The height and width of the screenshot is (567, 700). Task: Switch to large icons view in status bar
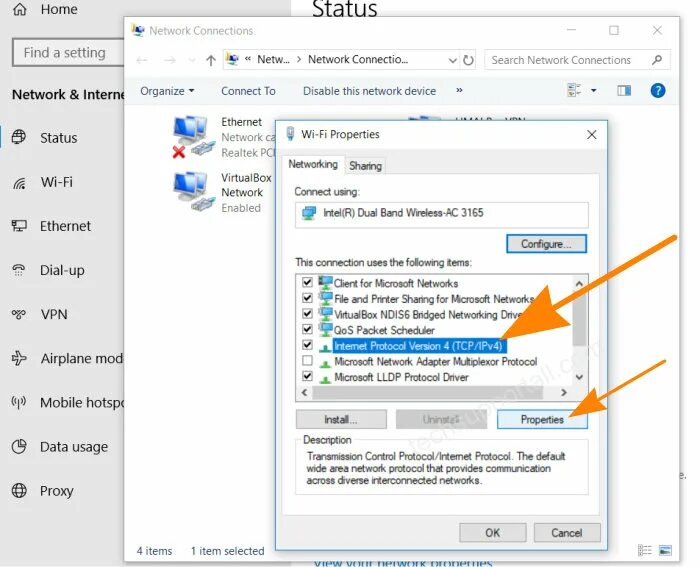pos(665,550)
